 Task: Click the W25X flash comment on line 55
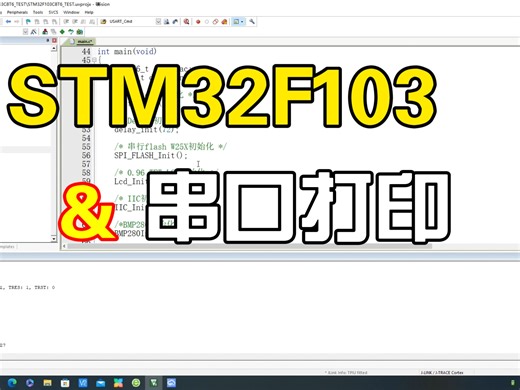pos(171,147)
